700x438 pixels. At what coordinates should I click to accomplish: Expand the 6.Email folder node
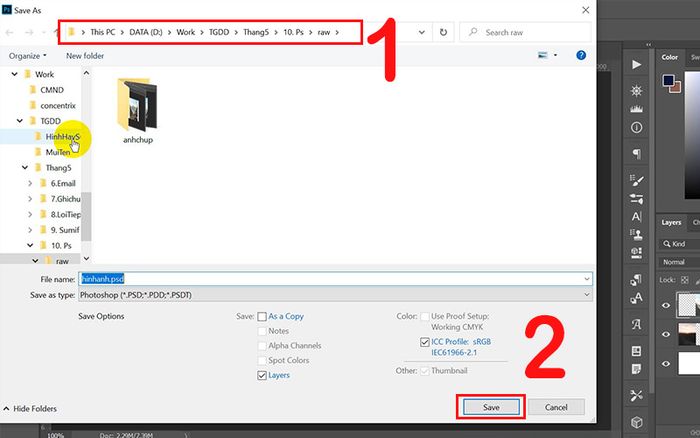[30, 184]
